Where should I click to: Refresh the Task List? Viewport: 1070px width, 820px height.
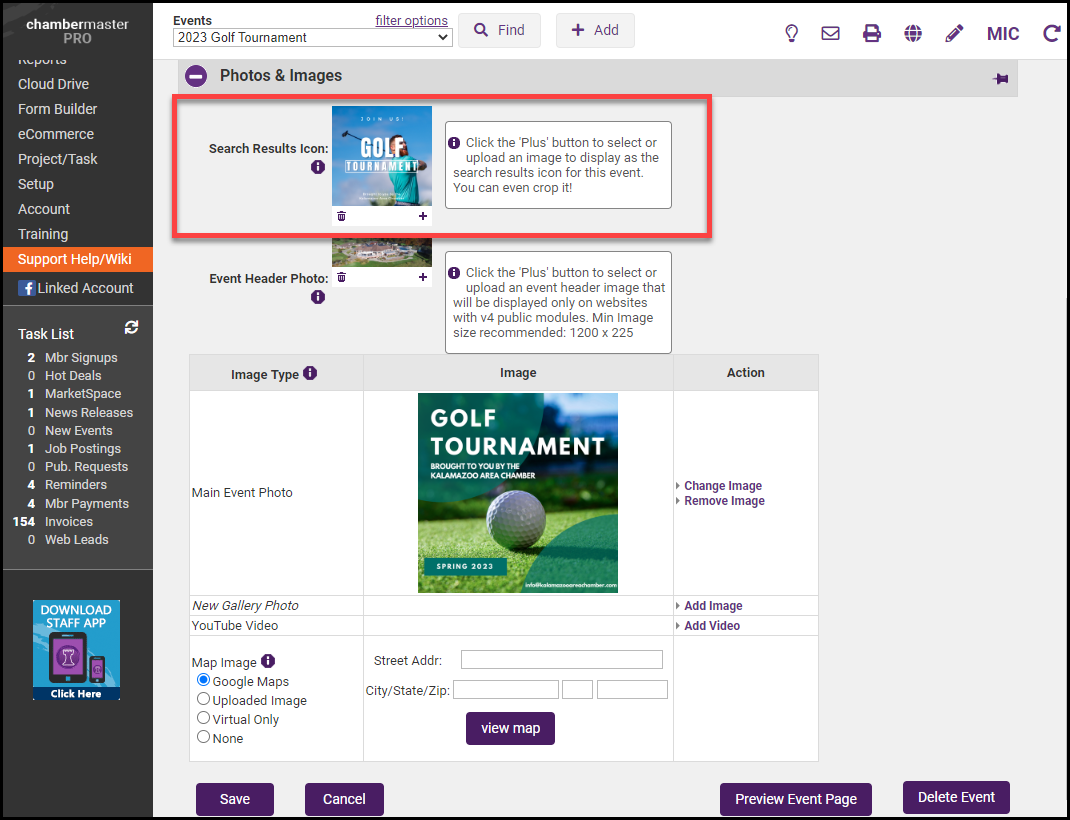point(131,328)
